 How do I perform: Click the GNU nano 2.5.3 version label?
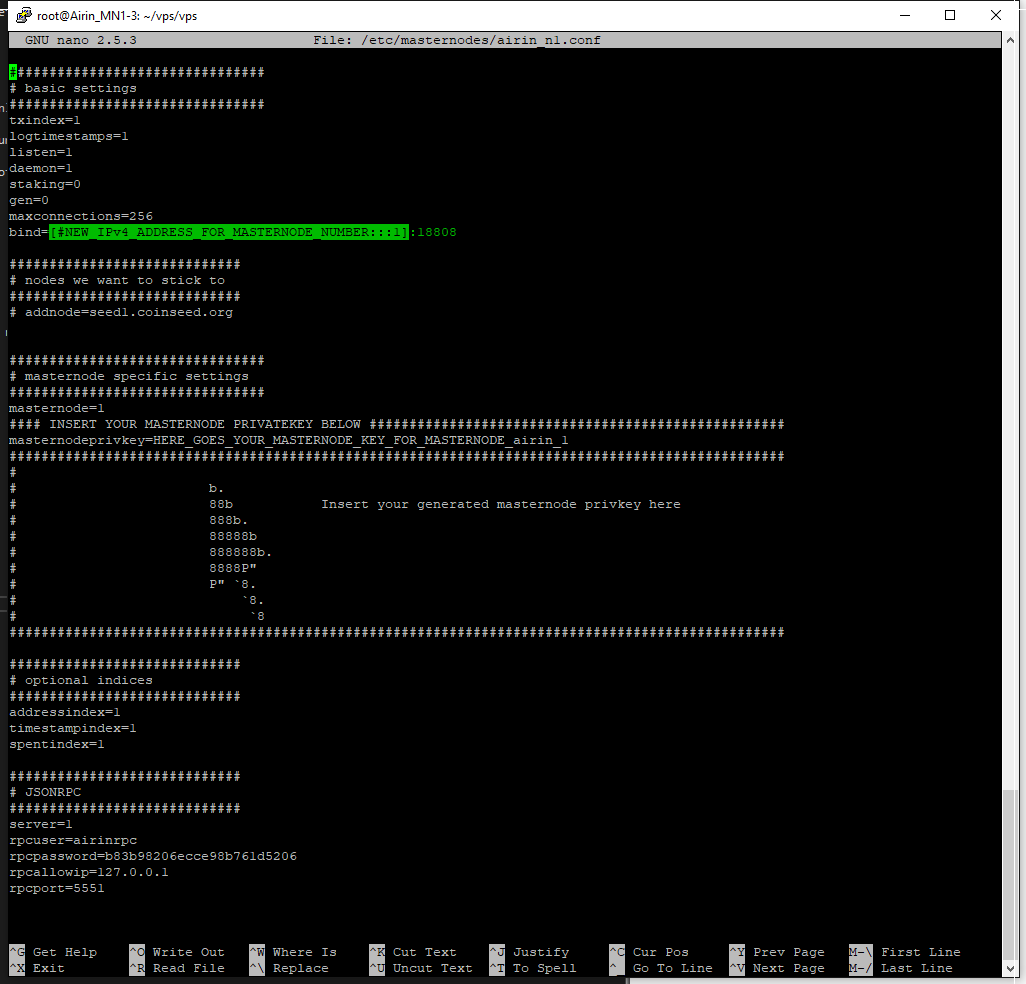pyautogui.click(x=80, y=40)
